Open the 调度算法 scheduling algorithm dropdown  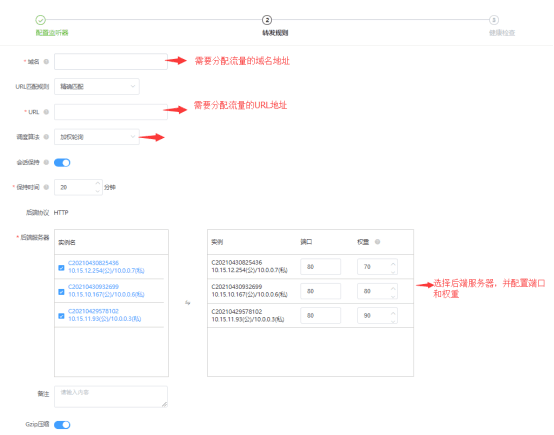click(x=97, y=137)
